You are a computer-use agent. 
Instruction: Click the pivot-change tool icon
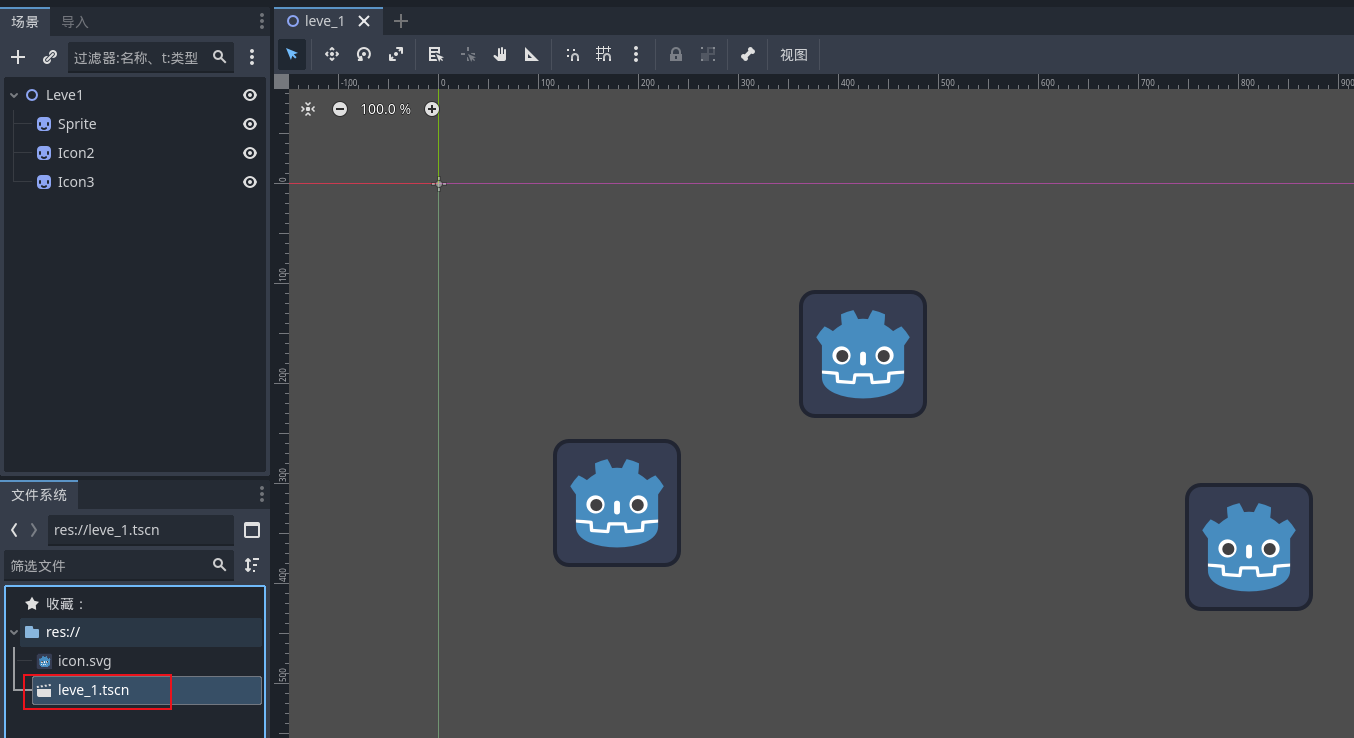pyautogui.click(x=468, y=54)
